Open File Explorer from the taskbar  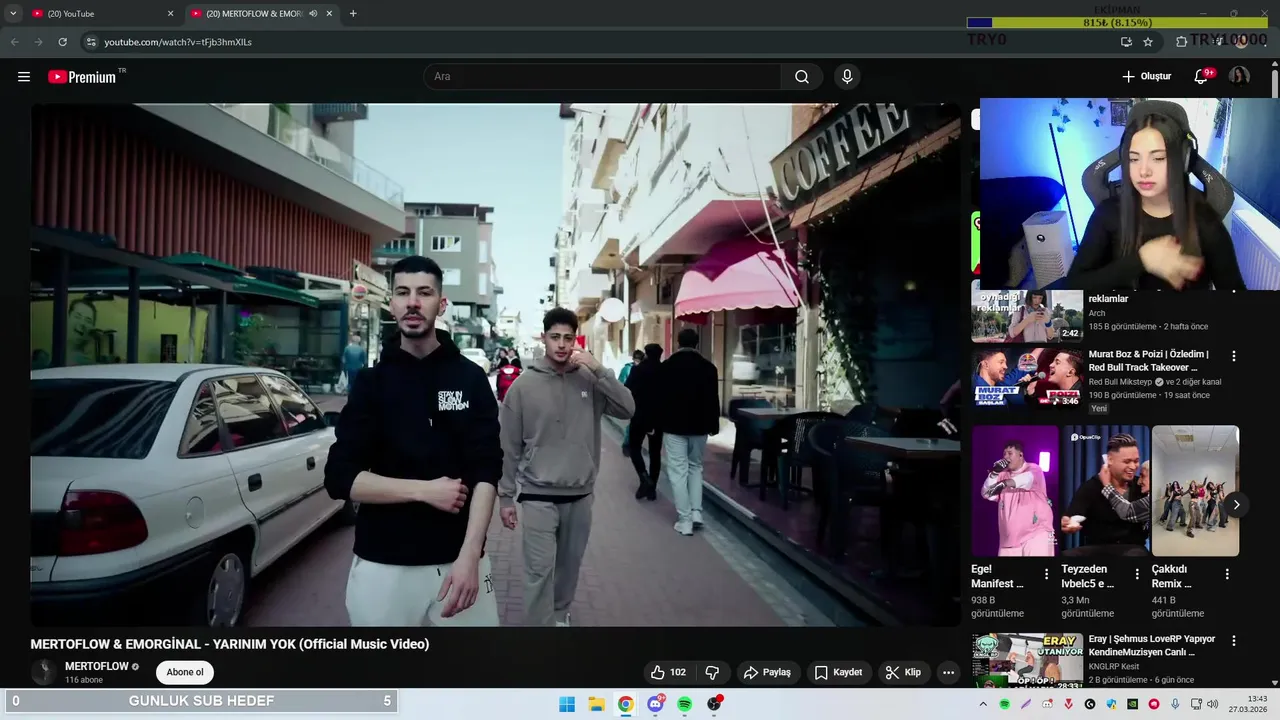[596, 704]
